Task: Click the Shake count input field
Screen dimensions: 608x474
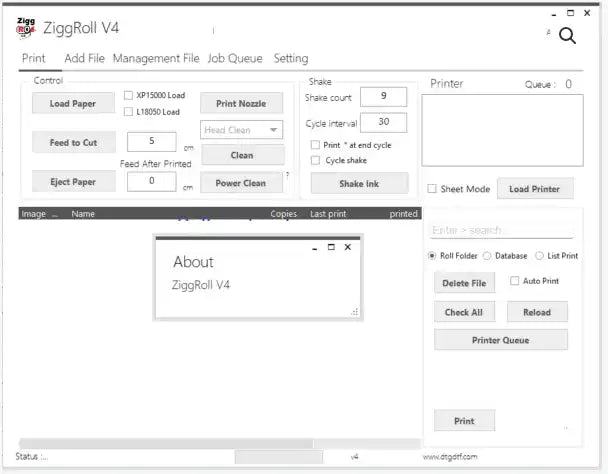Action: (x=383, y=96)
